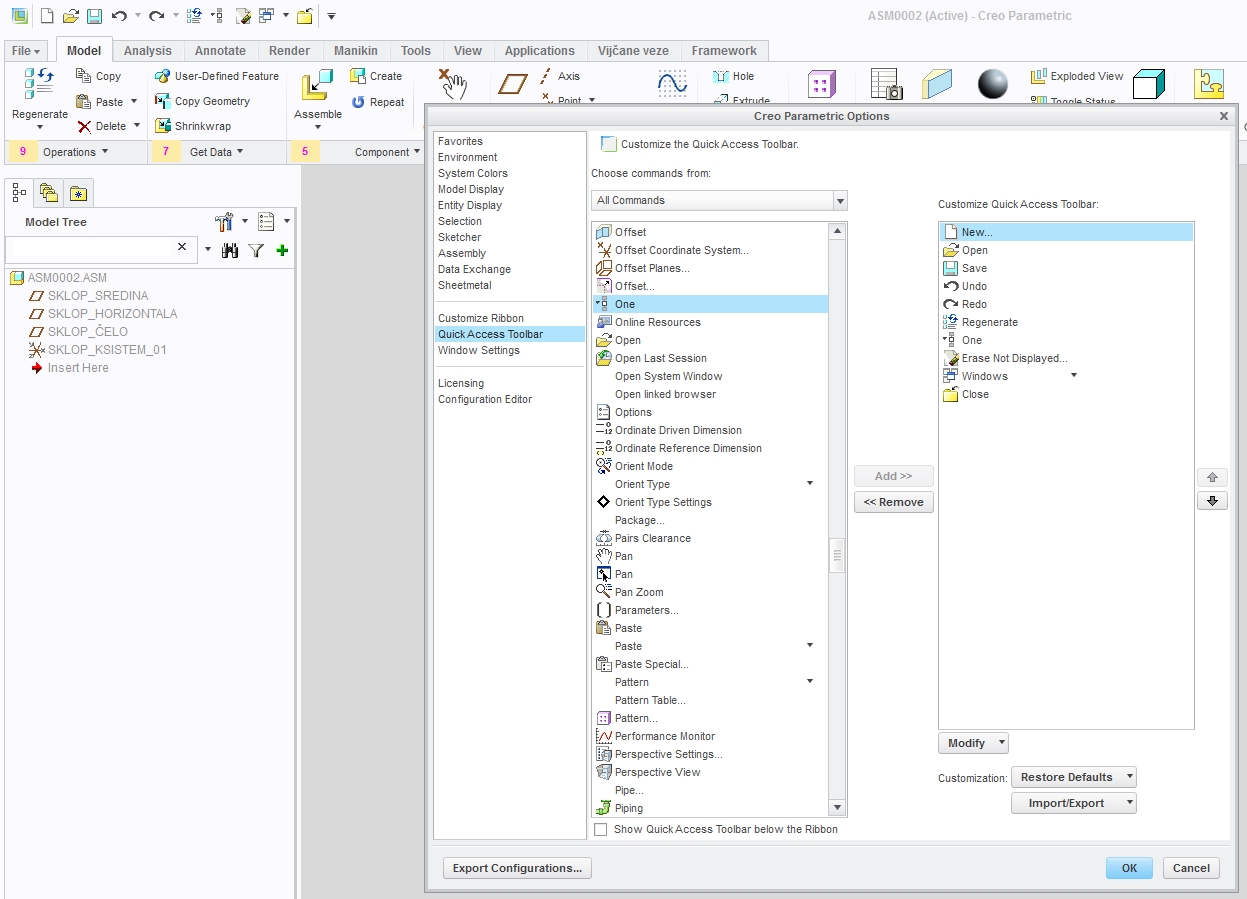Switch to the Manikin tab
1247x899 pixels.
tap(356, 50)
